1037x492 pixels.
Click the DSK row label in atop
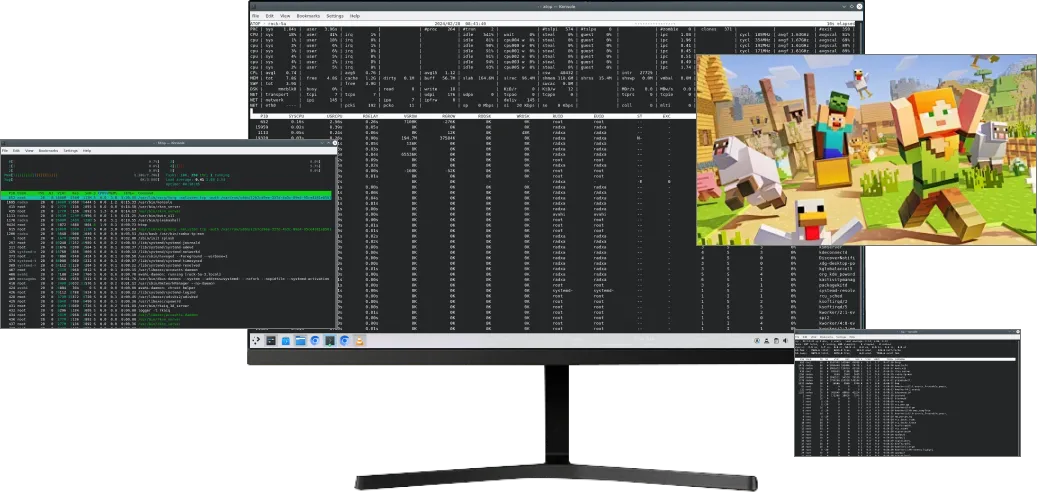(x=254, y=89)
